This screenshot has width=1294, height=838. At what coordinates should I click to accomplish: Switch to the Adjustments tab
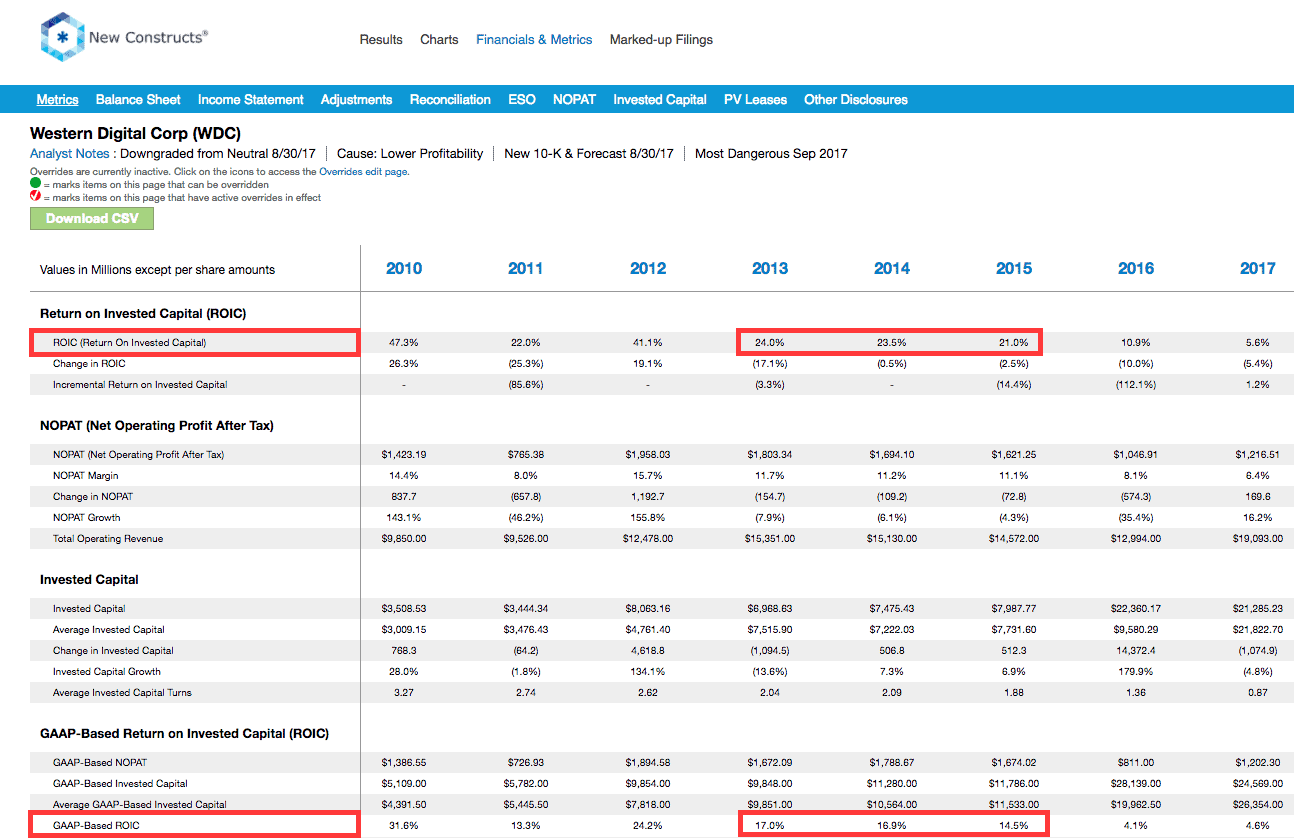pos(356,99)
